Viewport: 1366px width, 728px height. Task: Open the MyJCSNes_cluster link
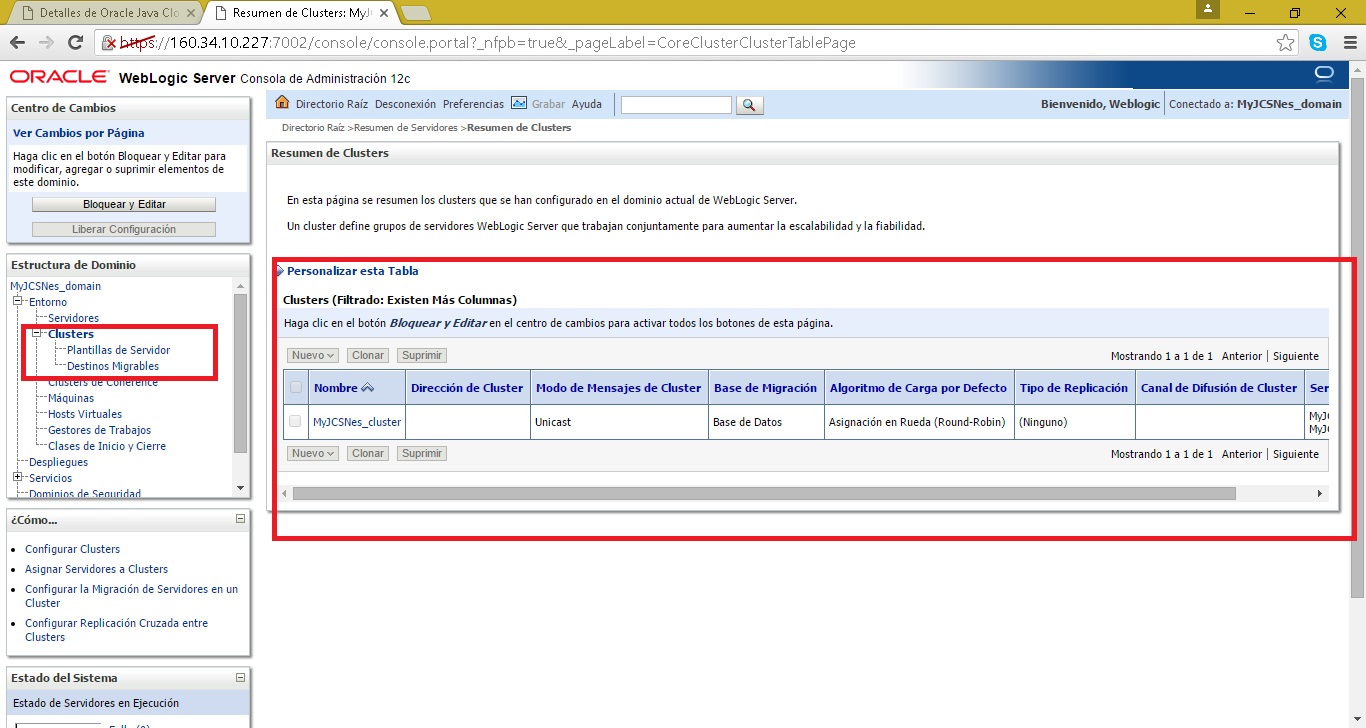[357, 422]
